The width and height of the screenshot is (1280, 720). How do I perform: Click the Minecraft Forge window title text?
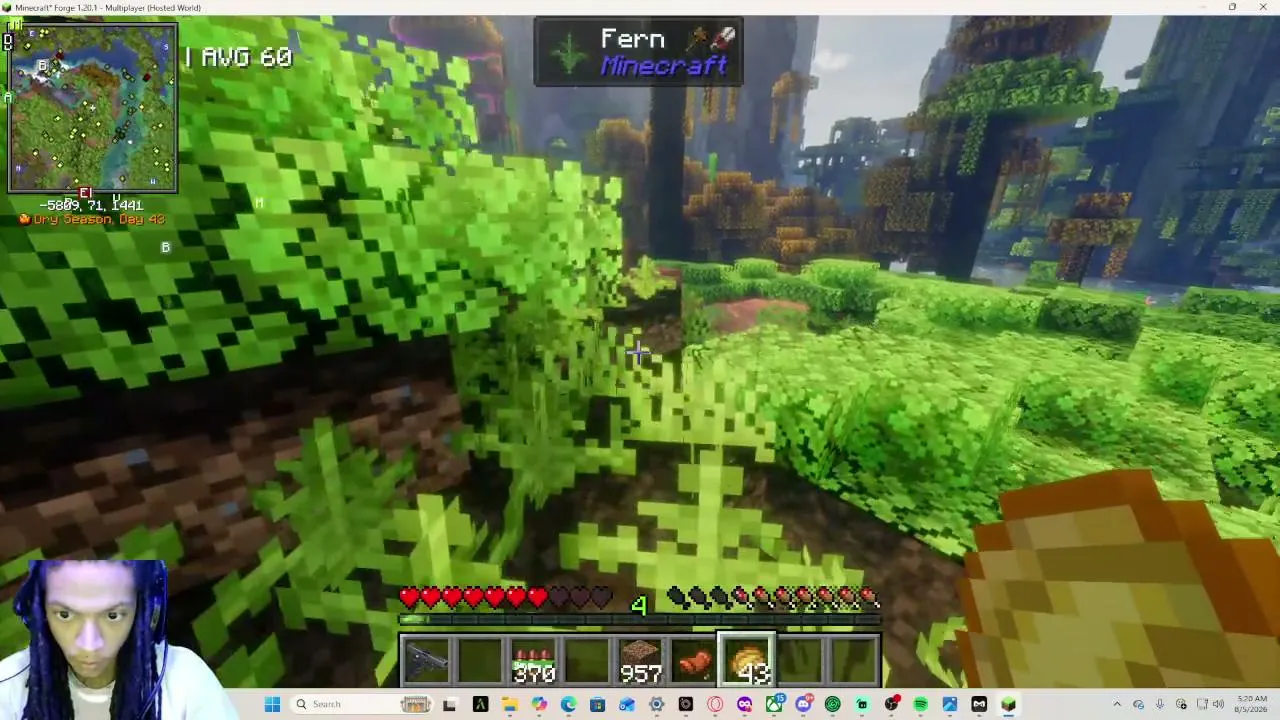click(108, 8)
